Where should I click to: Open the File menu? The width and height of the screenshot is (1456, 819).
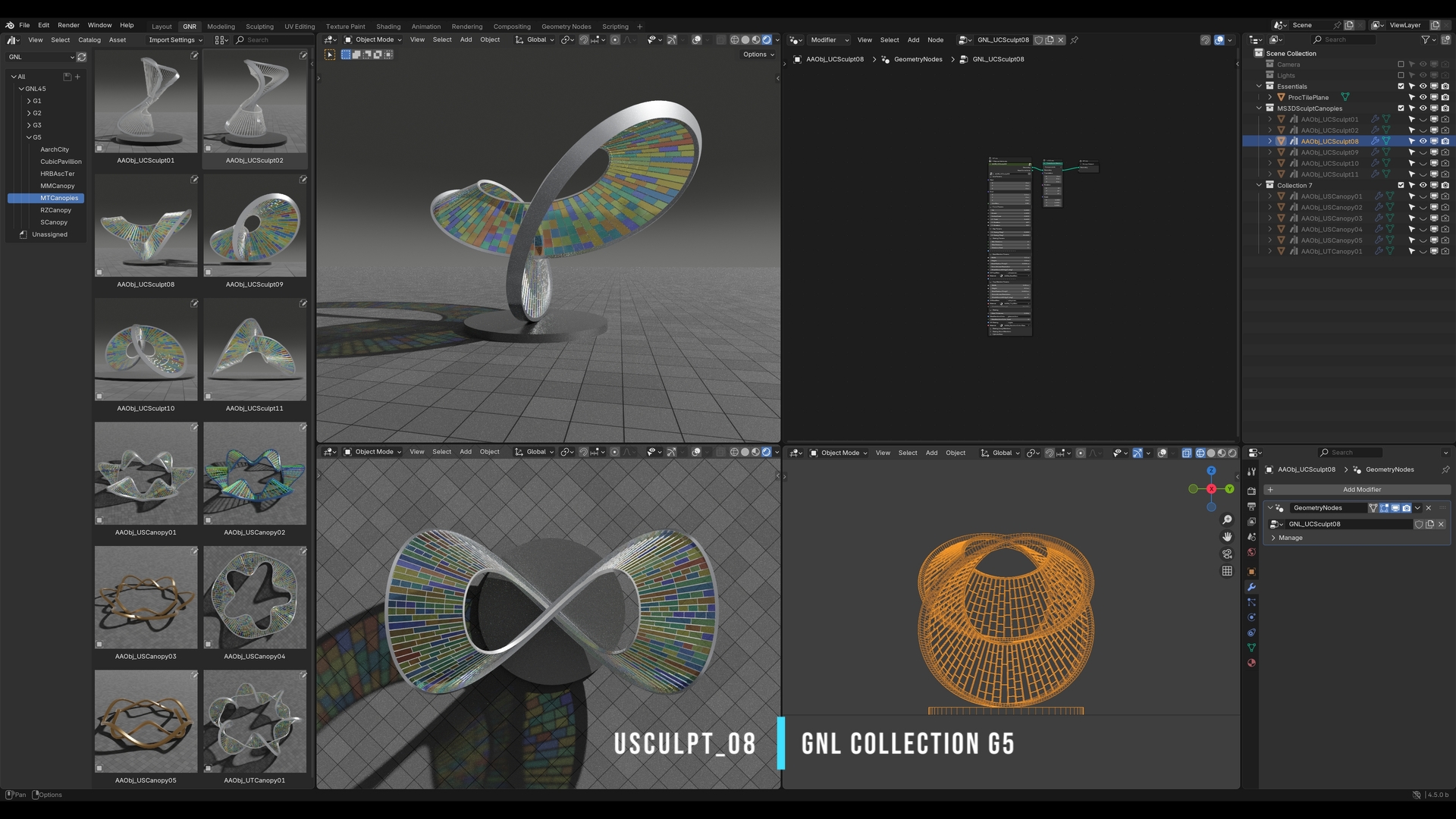pyautogui.click(x=24, y=25)
